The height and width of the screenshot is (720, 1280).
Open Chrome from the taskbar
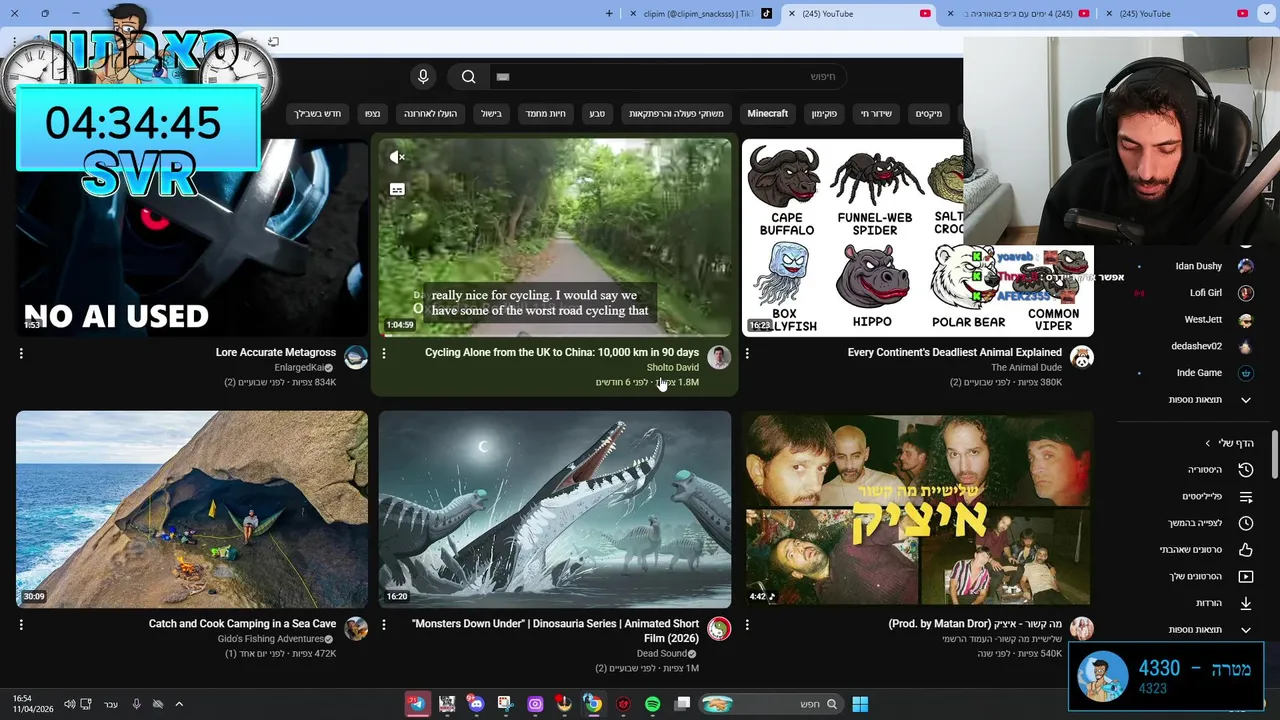[593, 704]
